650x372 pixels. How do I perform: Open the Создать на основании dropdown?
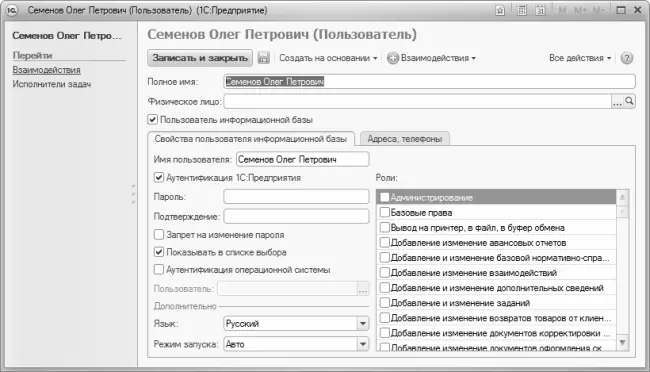click(328, 58)
